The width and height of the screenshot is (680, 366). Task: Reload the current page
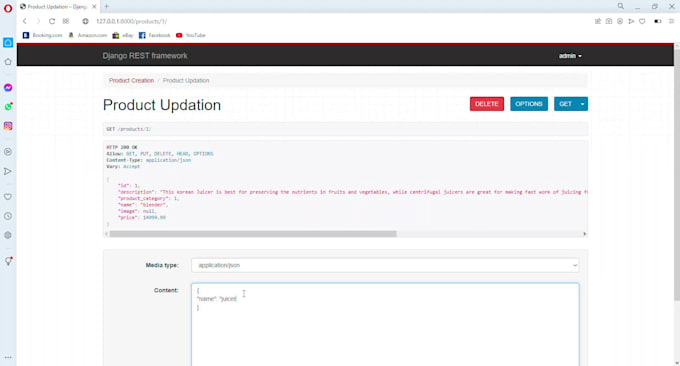tap(52, 21)
